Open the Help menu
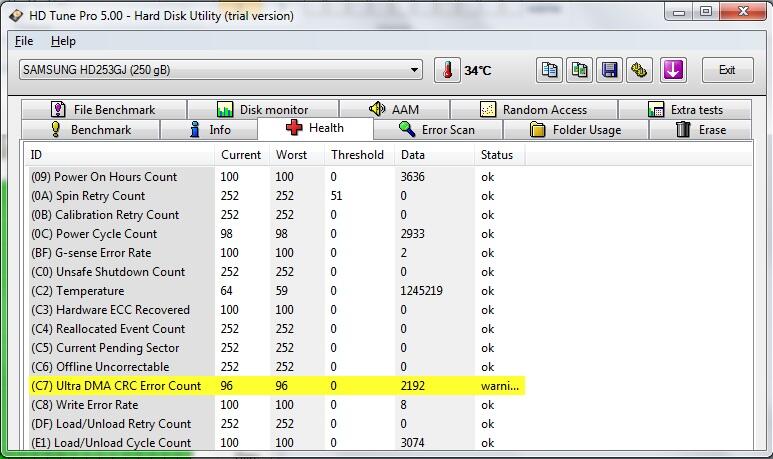Image resolution: width=773 pixels, height=459 pixels. point(63,41)
